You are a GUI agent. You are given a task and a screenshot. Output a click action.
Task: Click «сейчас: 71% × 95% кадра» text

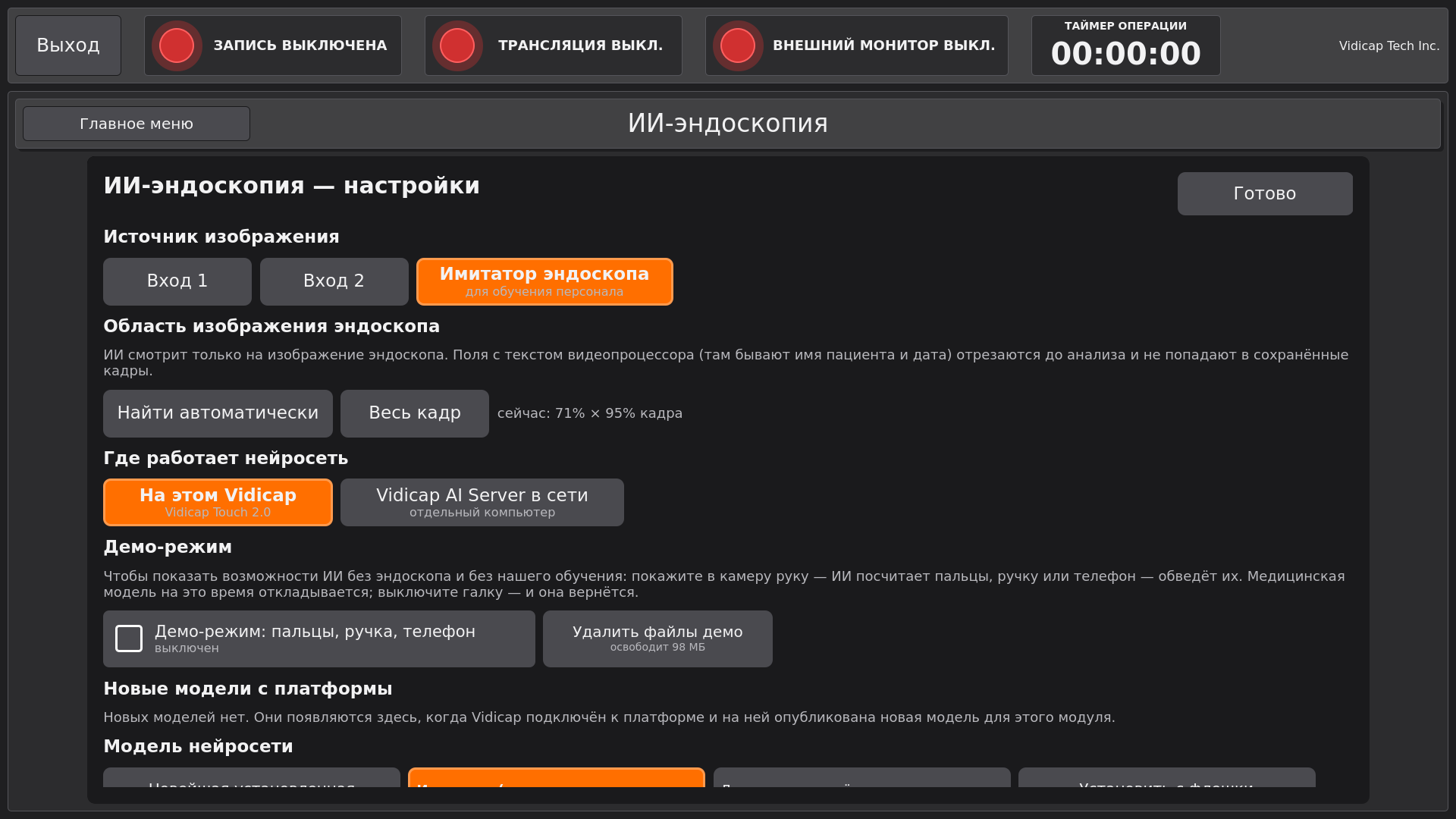click(590, 413)
